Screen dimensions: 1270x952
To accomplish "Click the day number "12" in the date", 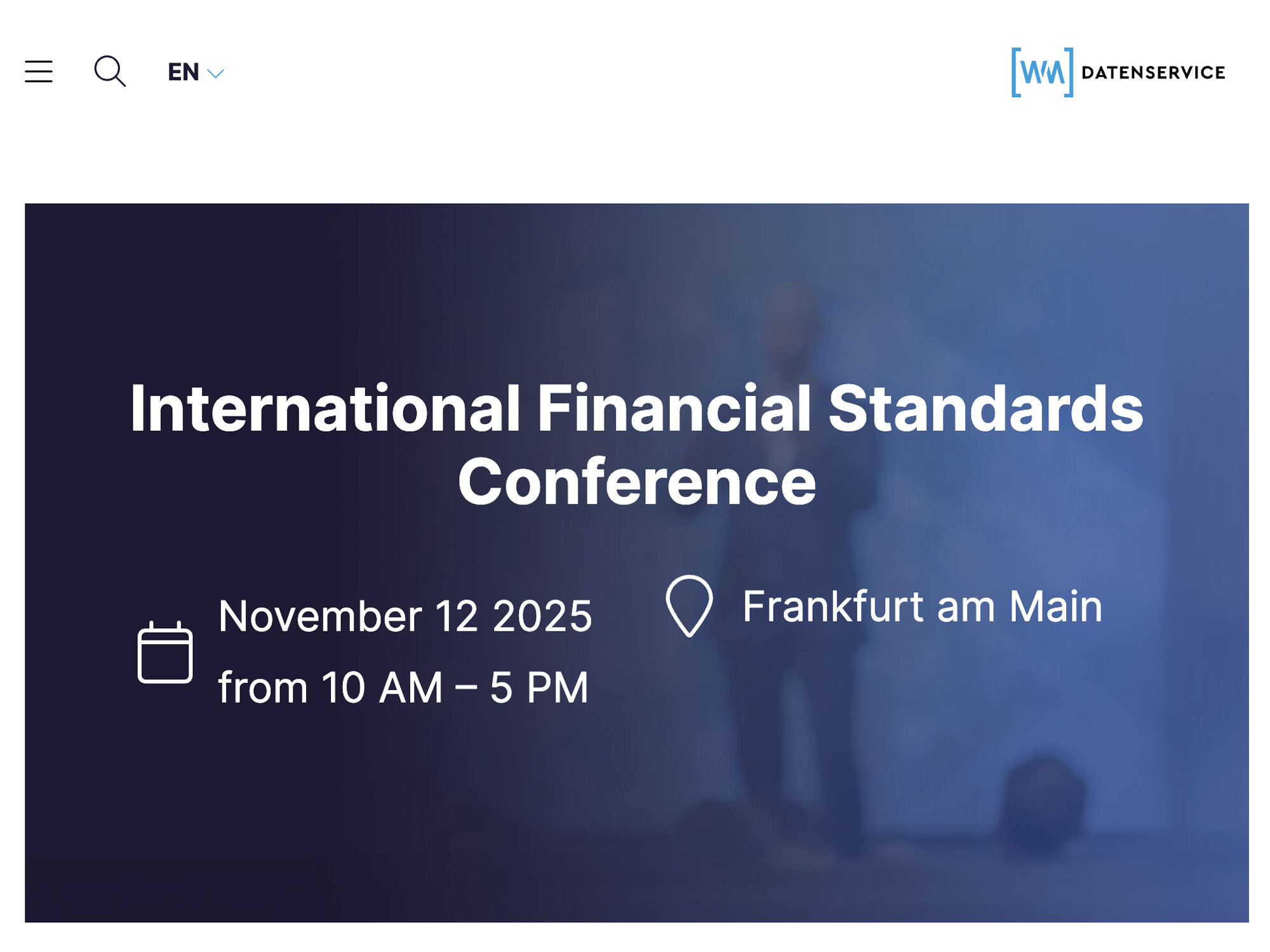I will pos(456,616).
